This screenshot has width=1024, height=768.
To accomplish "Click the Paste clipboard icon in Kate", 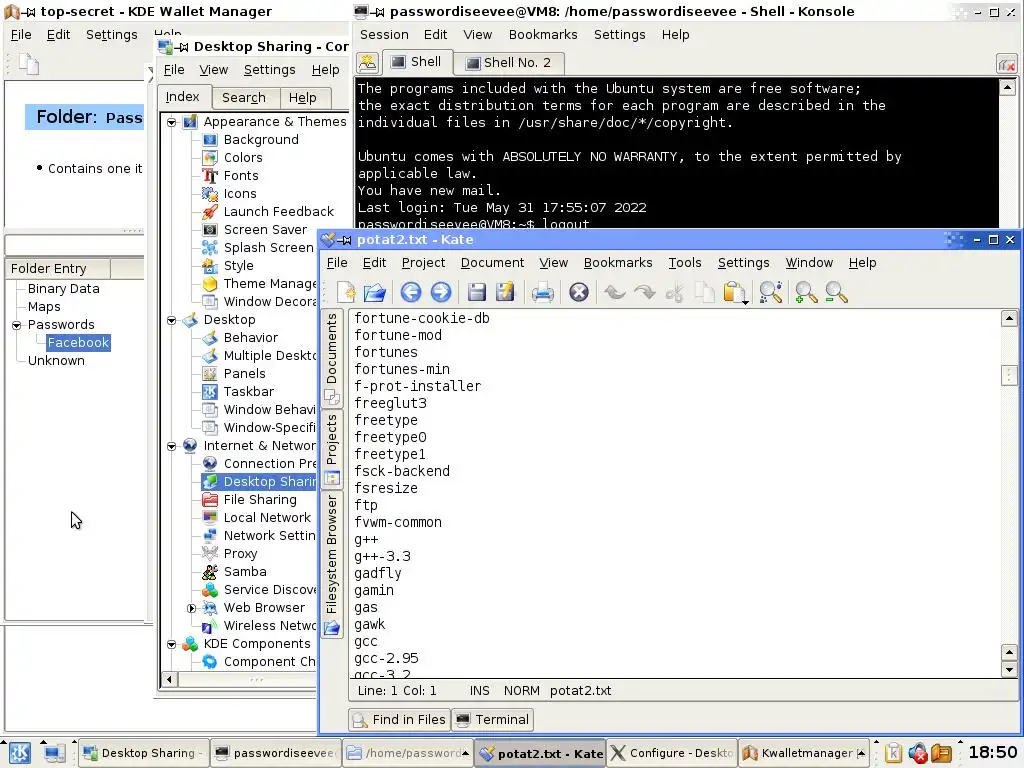I will pos(735,293).
